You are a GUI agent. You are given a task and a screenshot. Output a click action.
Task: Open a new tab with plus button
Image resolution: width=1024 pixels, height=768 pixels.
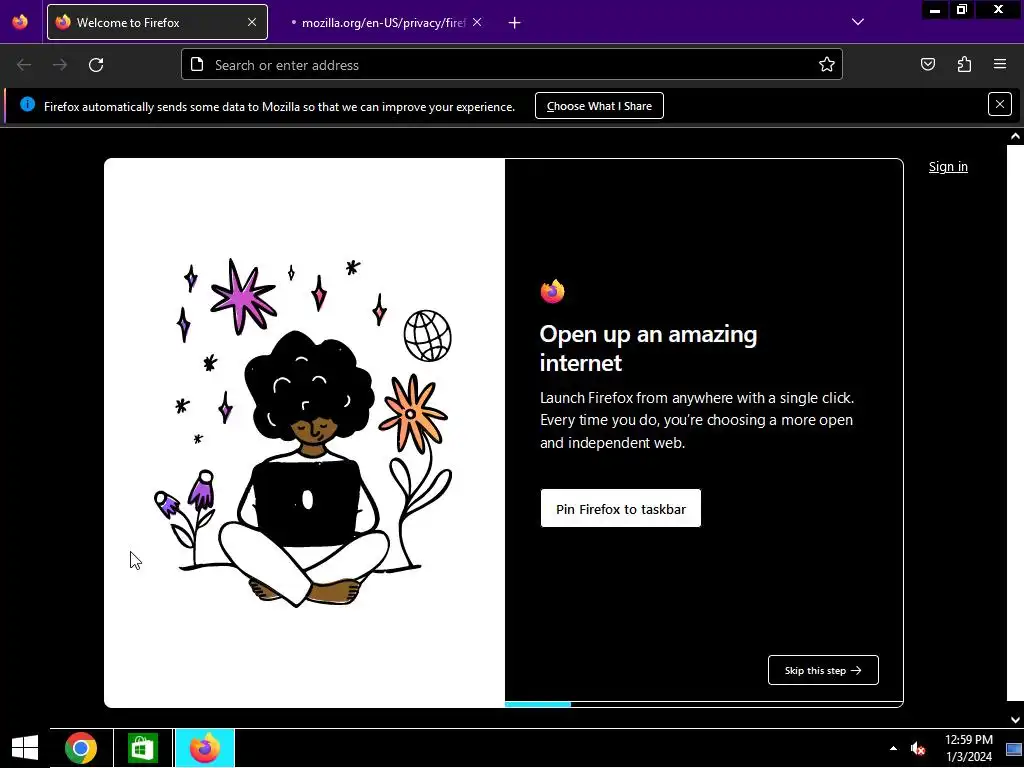[x=515, y=23]
